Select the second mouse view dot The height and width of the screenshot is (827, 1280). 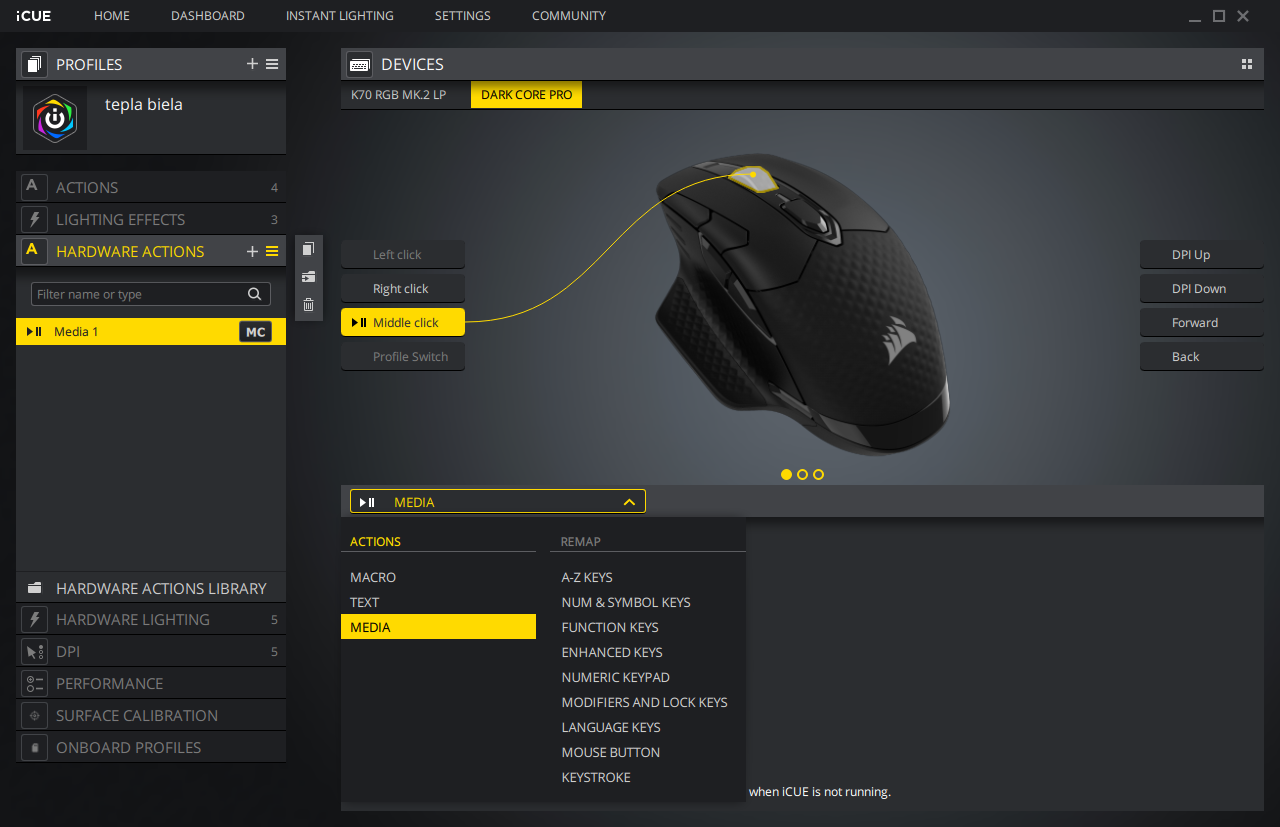point(802,474)
